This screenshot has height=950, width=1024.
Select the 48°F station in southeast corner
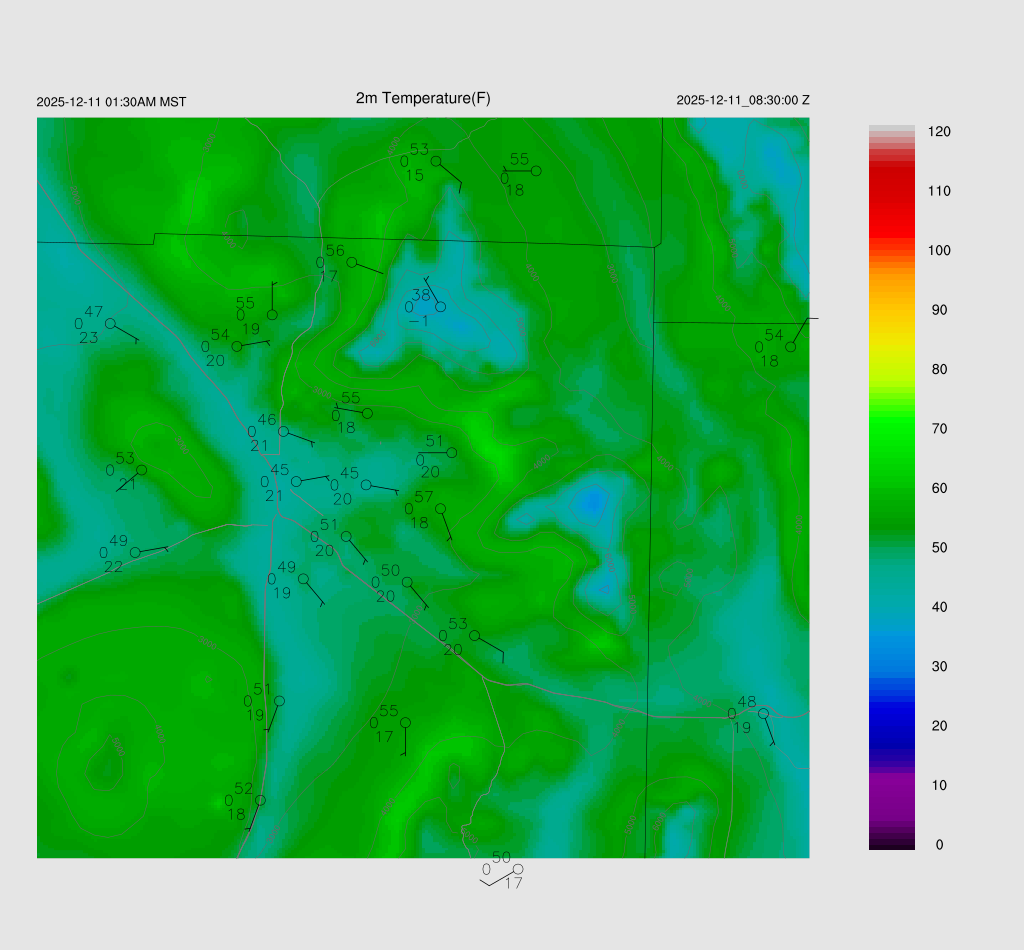(x=762, y=713)
